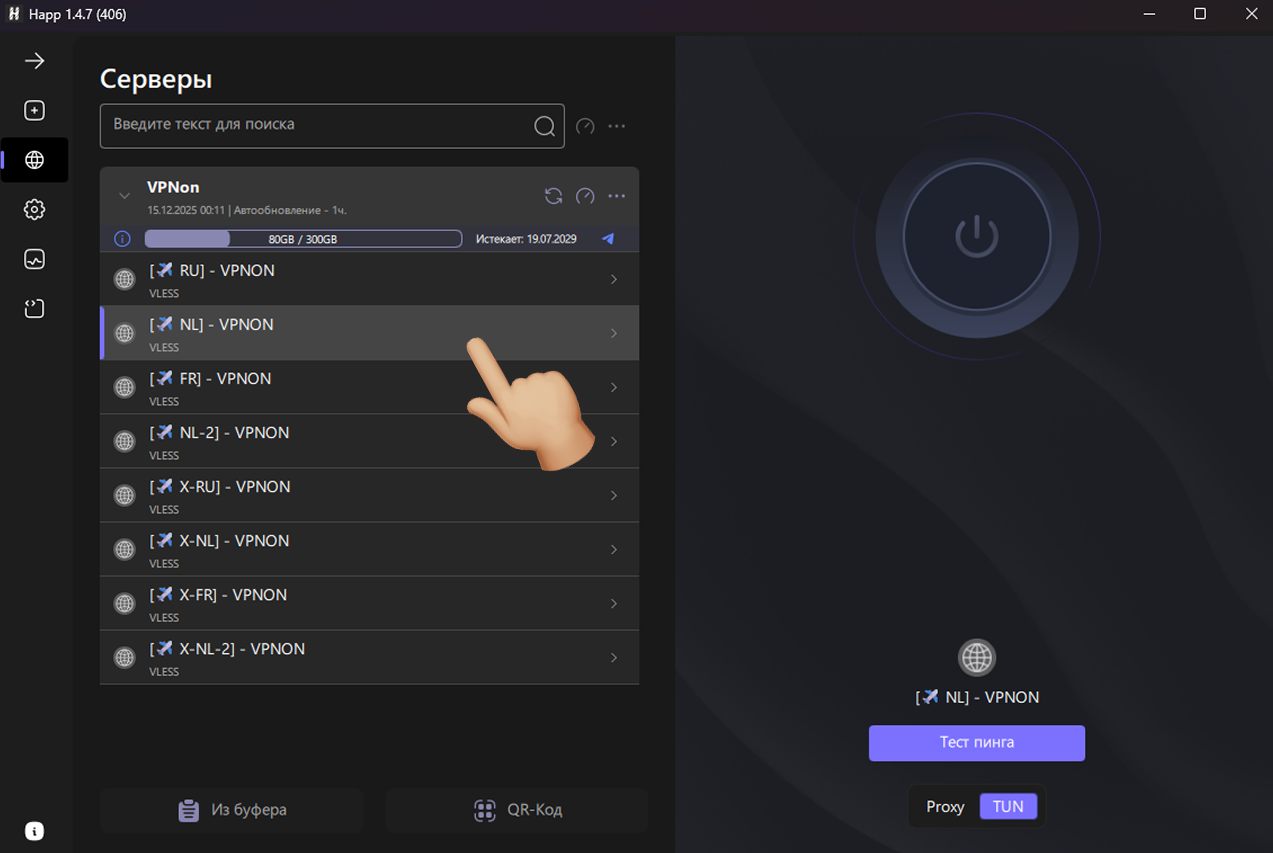Expand the sidebar with the arrow icon

[x=35, y=61]
